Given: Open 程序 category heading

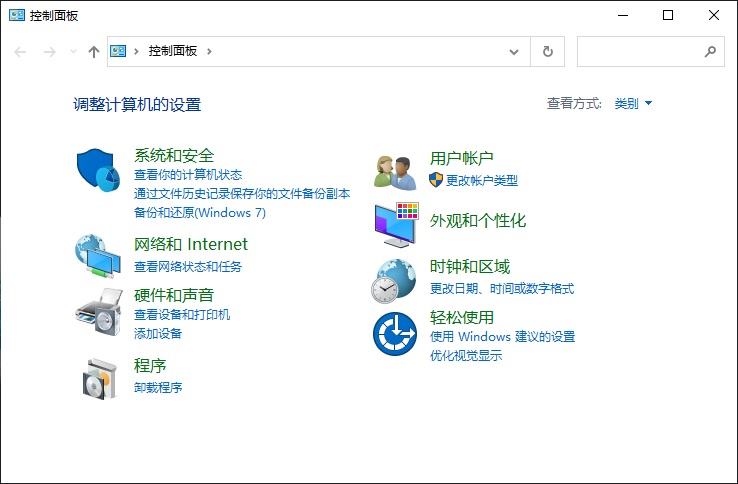Looking at the screenshot, I should (150, 365).
